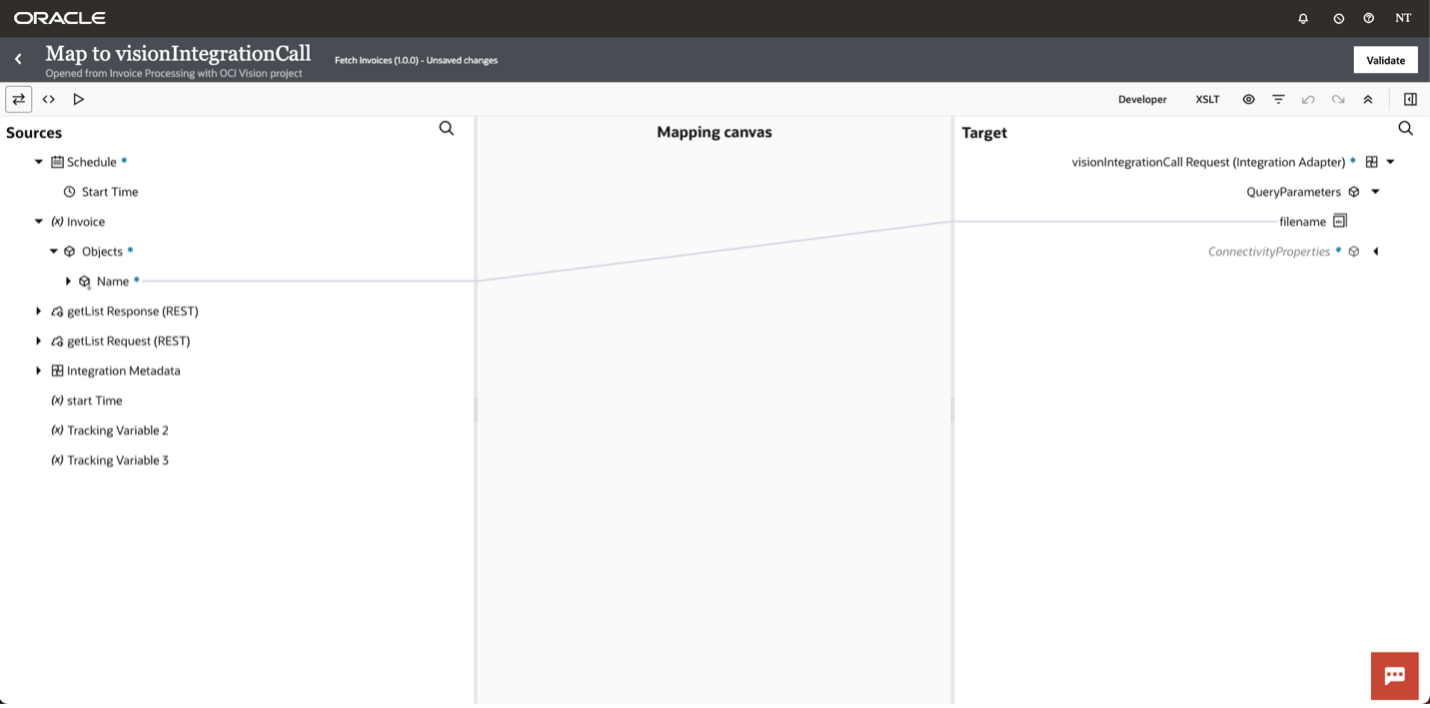Screen dimensions: 1430x708
Task: Click the notifications bell icon
Action: point(1303,18)
